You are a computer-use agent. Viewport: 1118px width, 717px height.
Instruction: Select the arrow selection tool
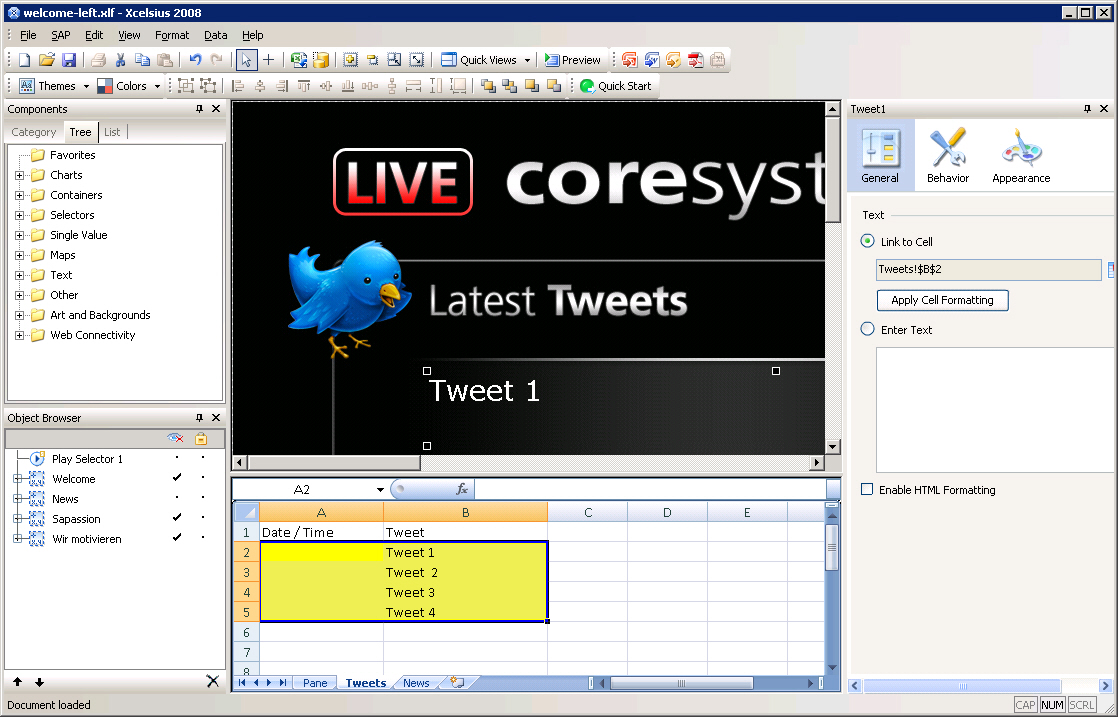pyautogui.click(x=246, y=60)
